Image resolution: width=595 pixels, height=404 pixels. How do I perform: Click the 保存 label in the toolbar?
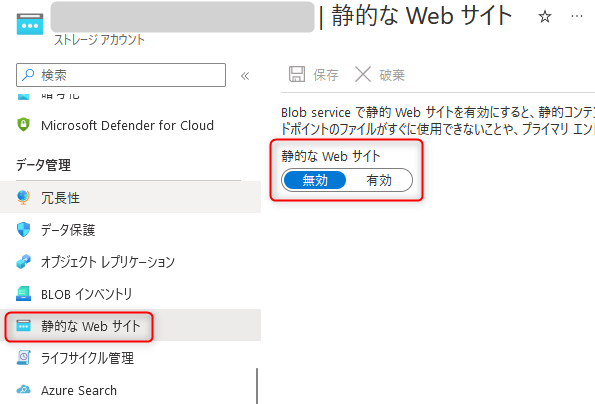(x=326, y=75)
